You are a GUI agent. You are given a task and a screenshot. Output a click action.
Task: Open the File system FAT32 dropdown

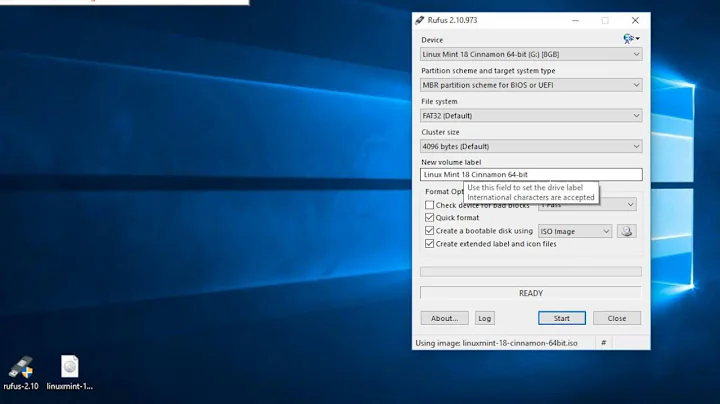[x=531, y=116]
